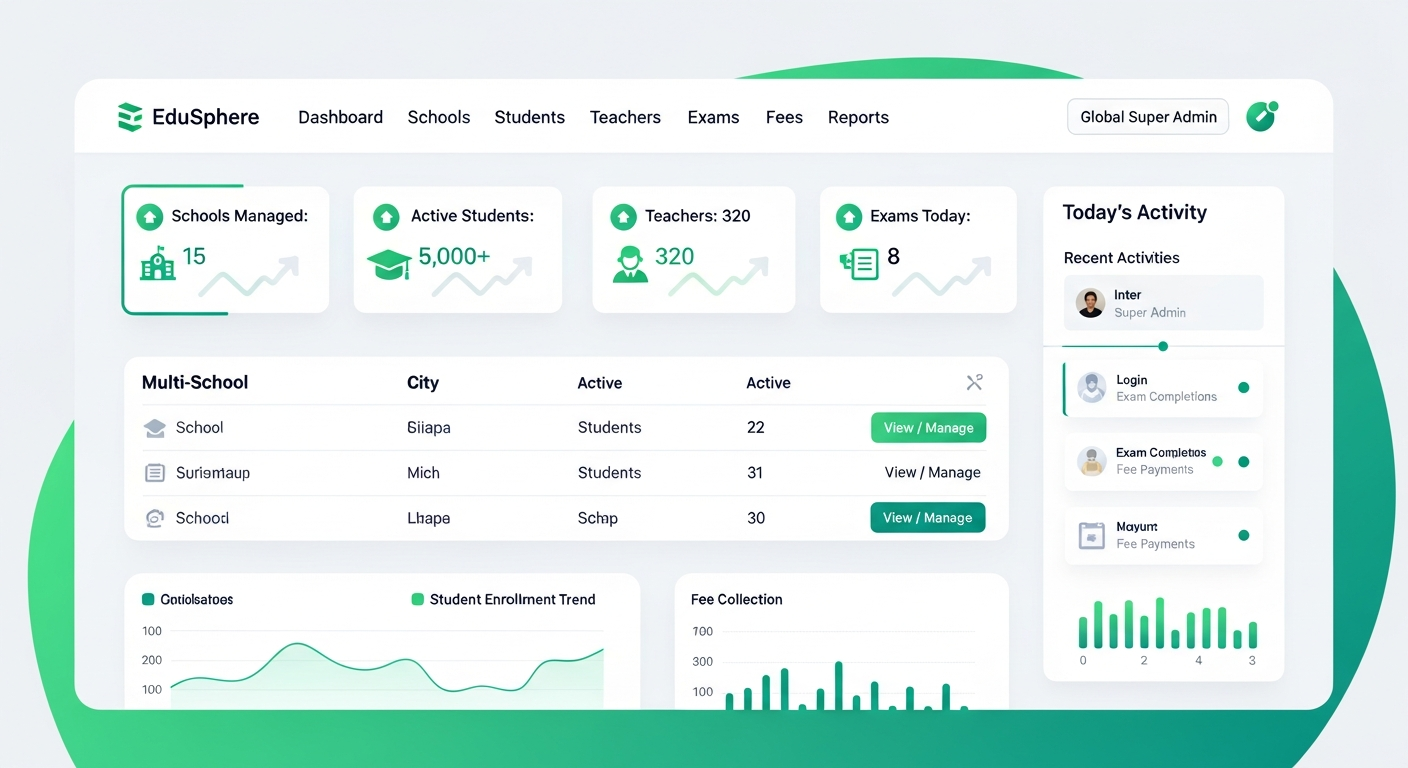
Task: Click the Exam Completios activity avatar
Action: [1091, 461]
